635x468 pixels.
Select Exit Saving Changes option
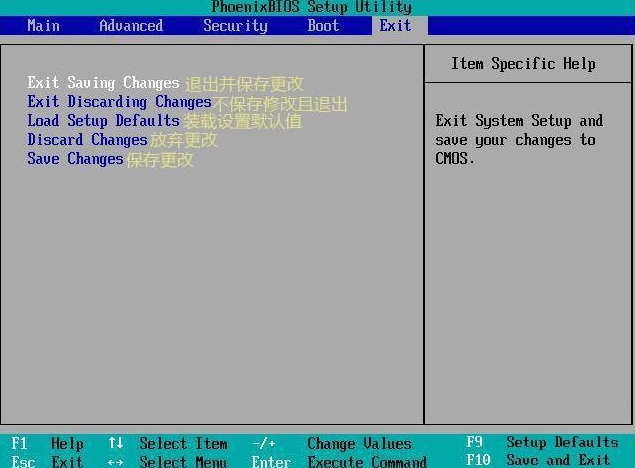tap(103, 83)
